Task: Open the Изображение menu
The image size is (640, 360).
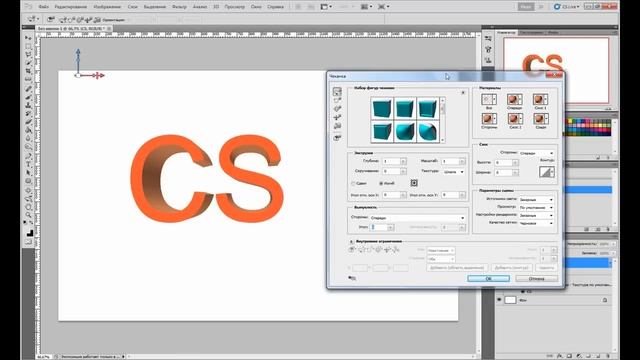Action: 107,7
